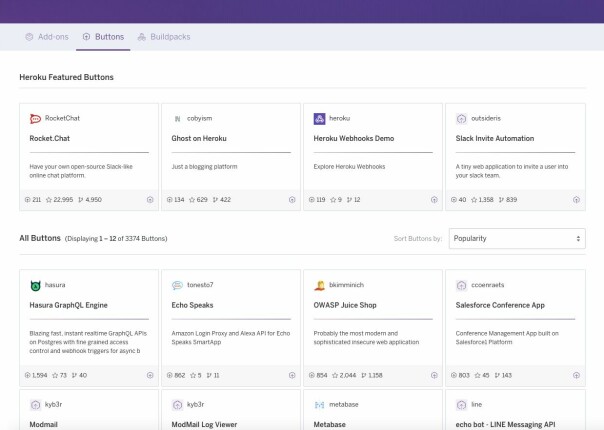Click the outsideris author name
Image resolution: width=604 pixels, height=430 pixels.
tap(486, 118)
